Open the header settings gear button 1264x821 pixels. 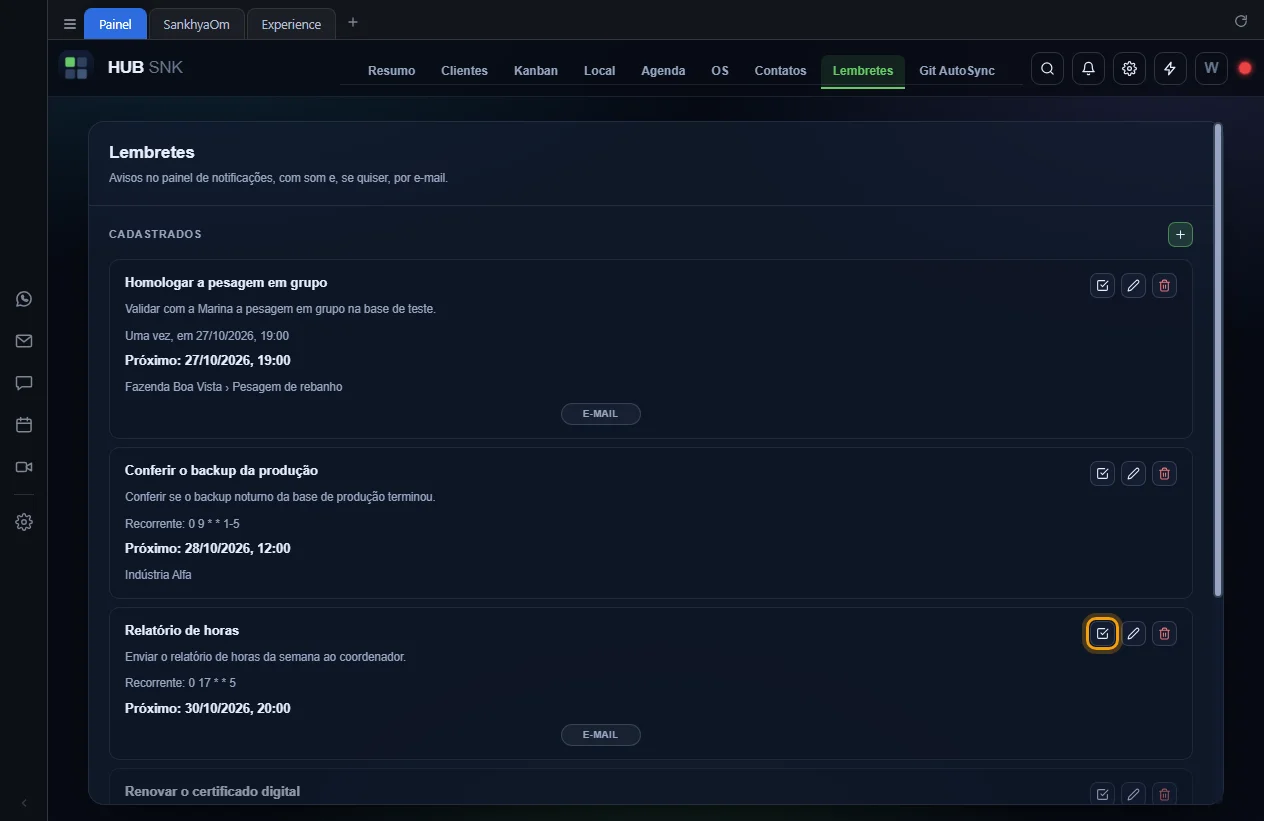(1129, 68)
